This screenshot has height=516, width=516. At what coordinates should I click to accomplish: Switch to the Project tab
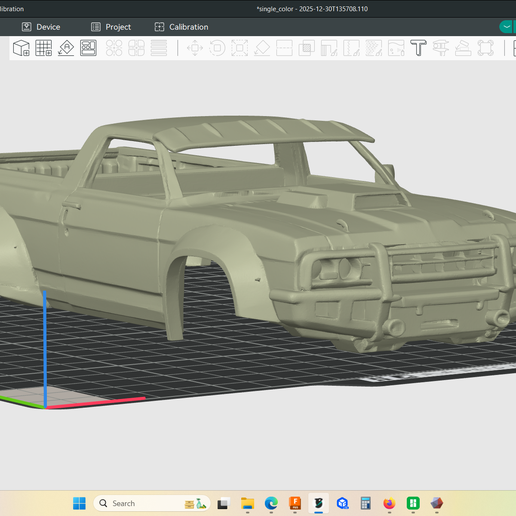(111, 27)
